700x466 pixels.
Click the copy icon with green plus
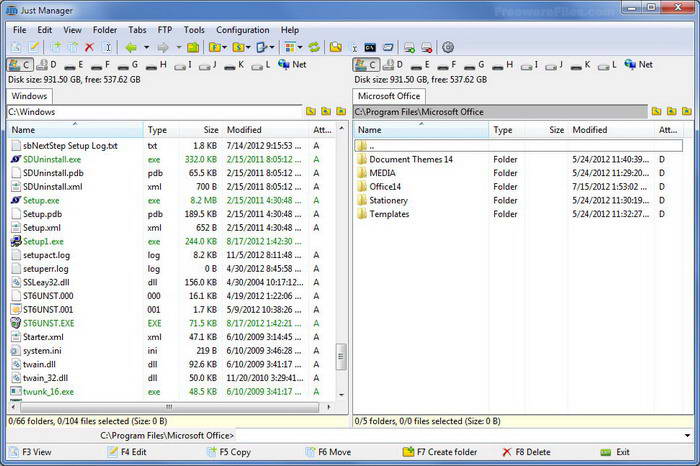(56, 47)
